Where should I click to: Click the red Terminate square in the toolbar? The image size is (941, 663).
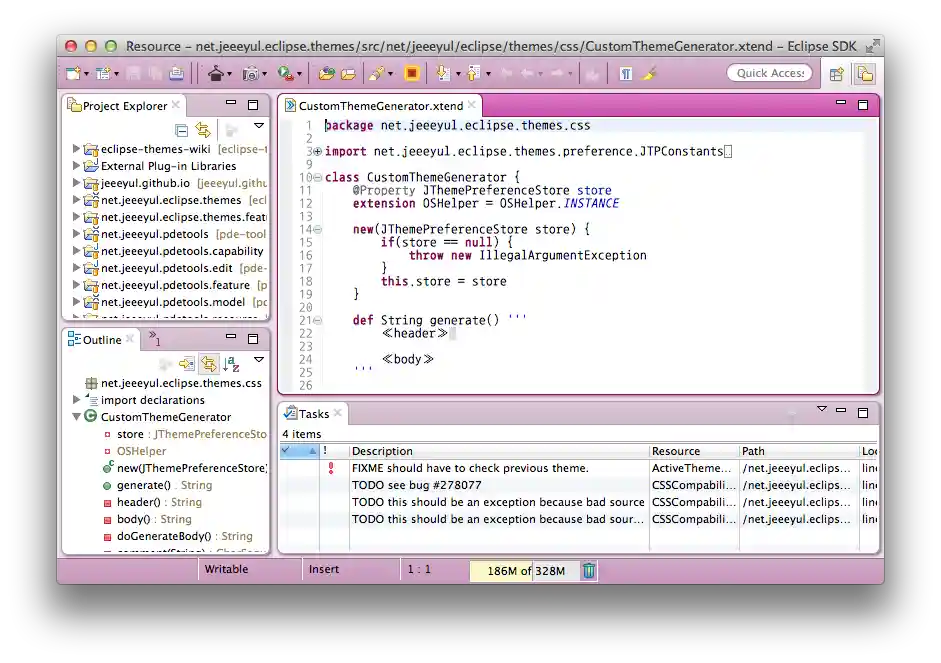coord(411,72)
